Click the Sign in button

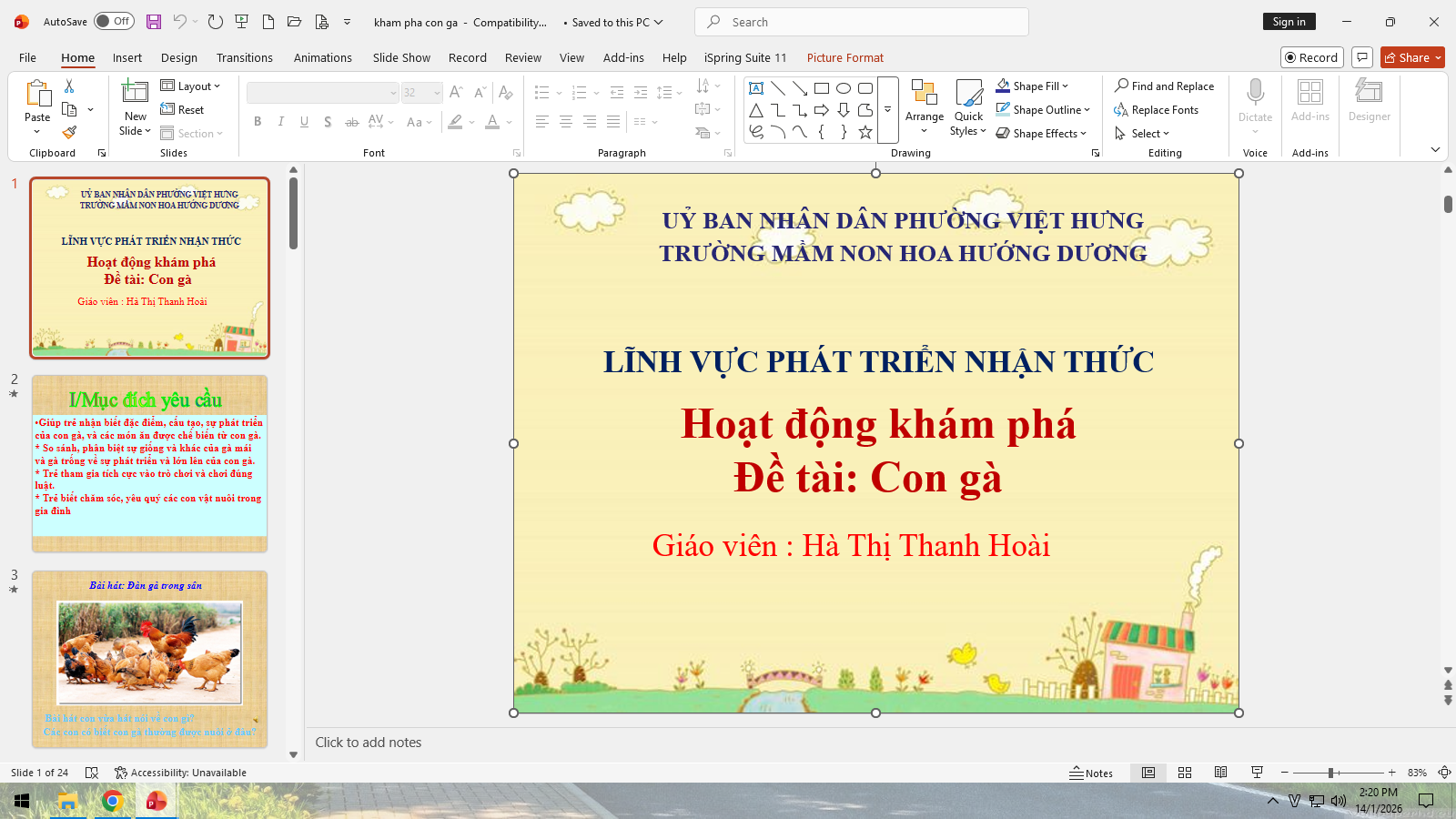coord(1289,22)
